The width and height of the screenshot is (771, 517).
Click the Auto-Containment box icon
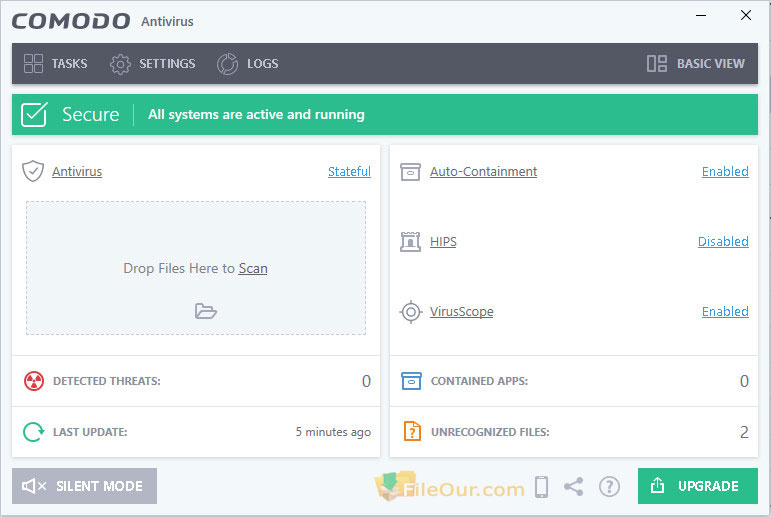(x=410, y=172)
